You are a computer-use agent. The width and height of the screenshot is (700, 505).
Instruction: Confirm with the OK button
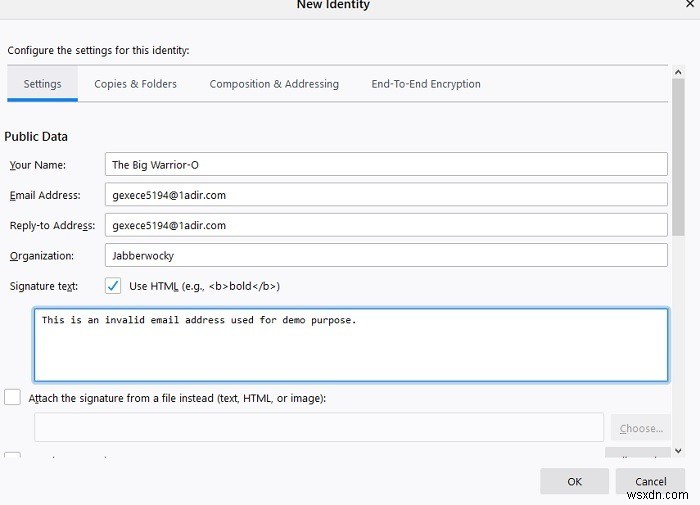coord(575,481)
